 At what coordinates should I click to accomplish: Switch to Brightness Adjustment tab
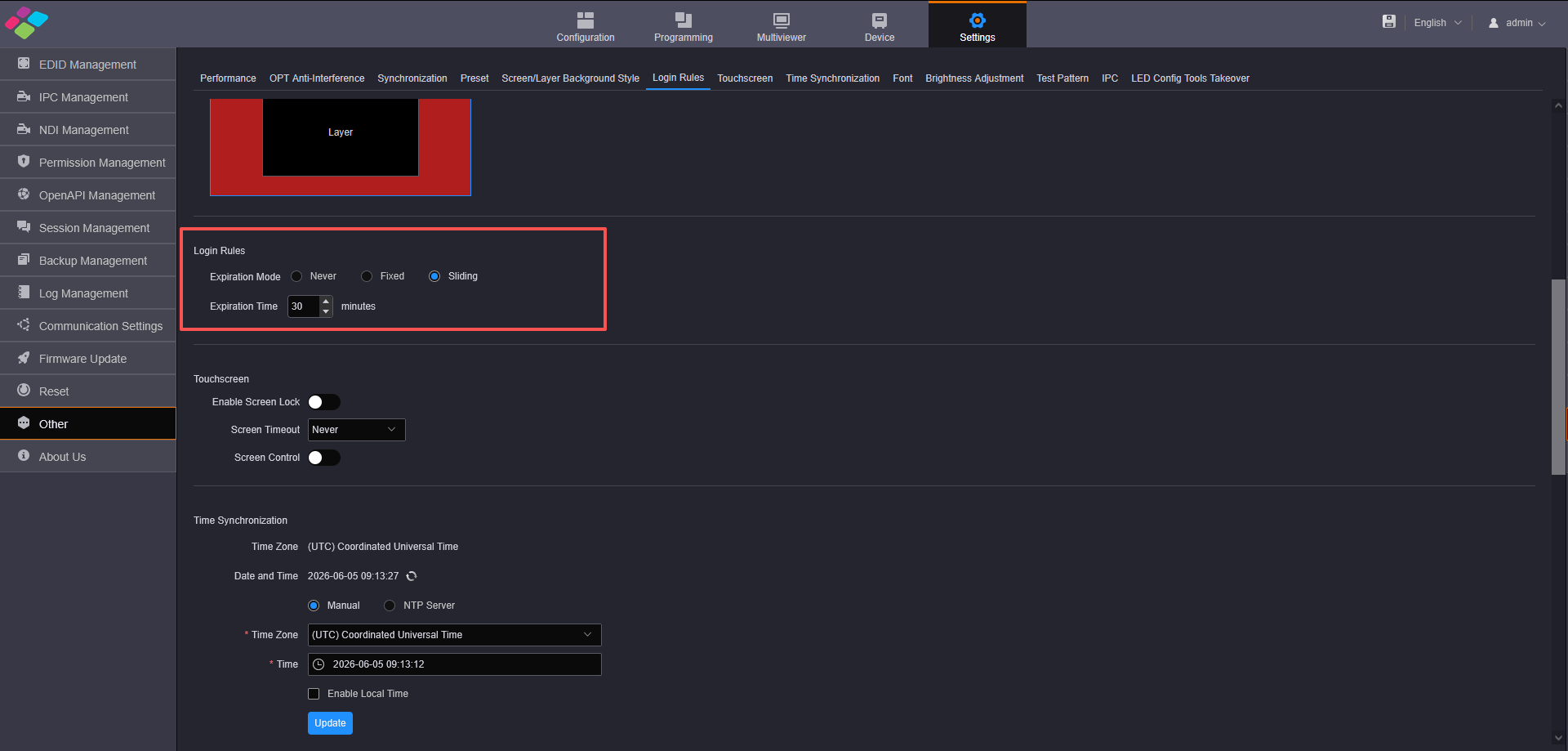974,78
